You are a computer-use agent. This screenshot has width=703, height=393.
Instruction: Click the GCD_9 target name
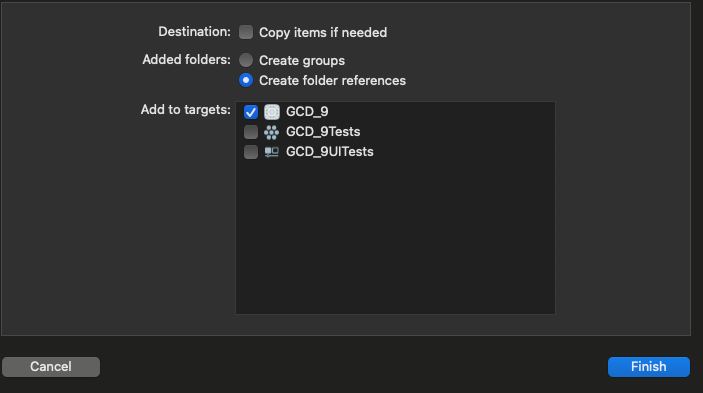(x=307, y=112)
